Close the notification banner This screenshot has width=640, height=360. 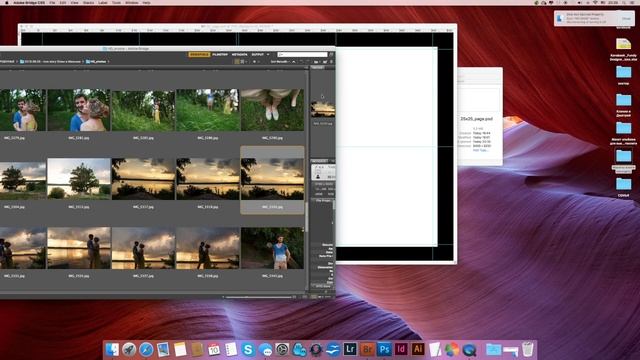[626, 18]
